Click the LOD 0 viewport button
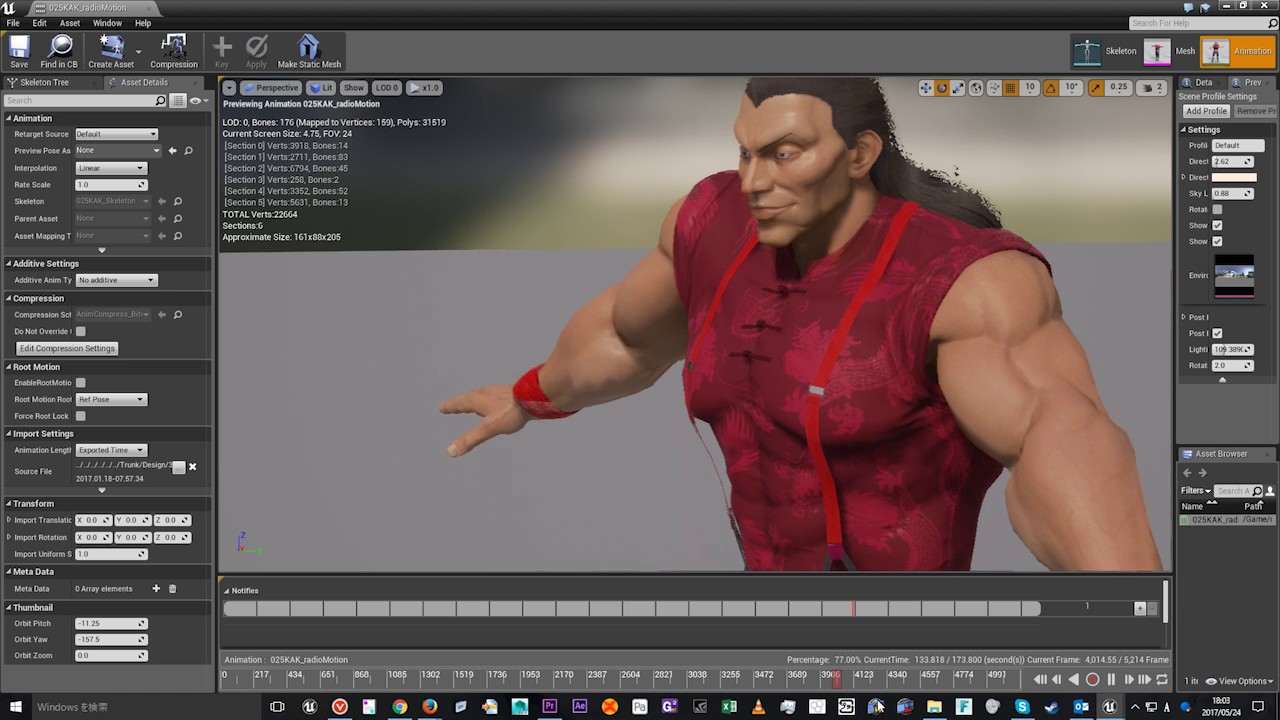The width and height of the screenshot is (1280, 720). (x=387, y=88)
